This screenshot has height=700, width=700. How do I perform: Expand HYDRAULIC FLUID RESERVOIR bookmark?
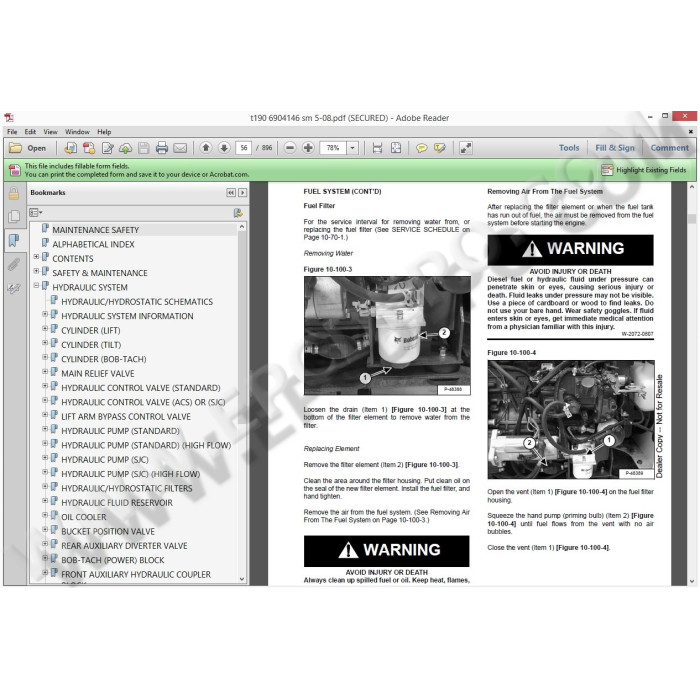[x=45, y=500]
